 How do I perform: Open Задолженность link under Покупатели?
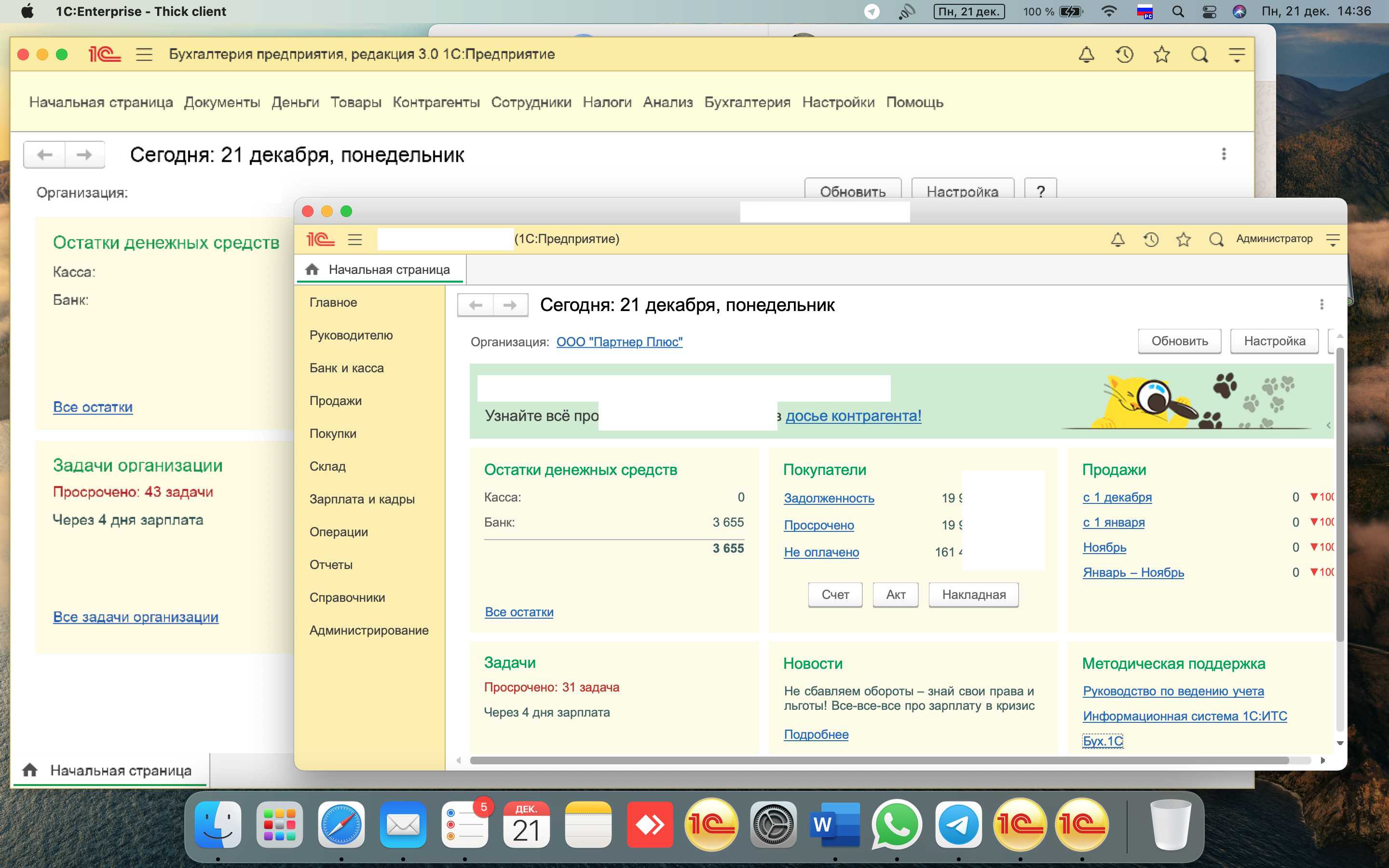[x=829, y=498]
